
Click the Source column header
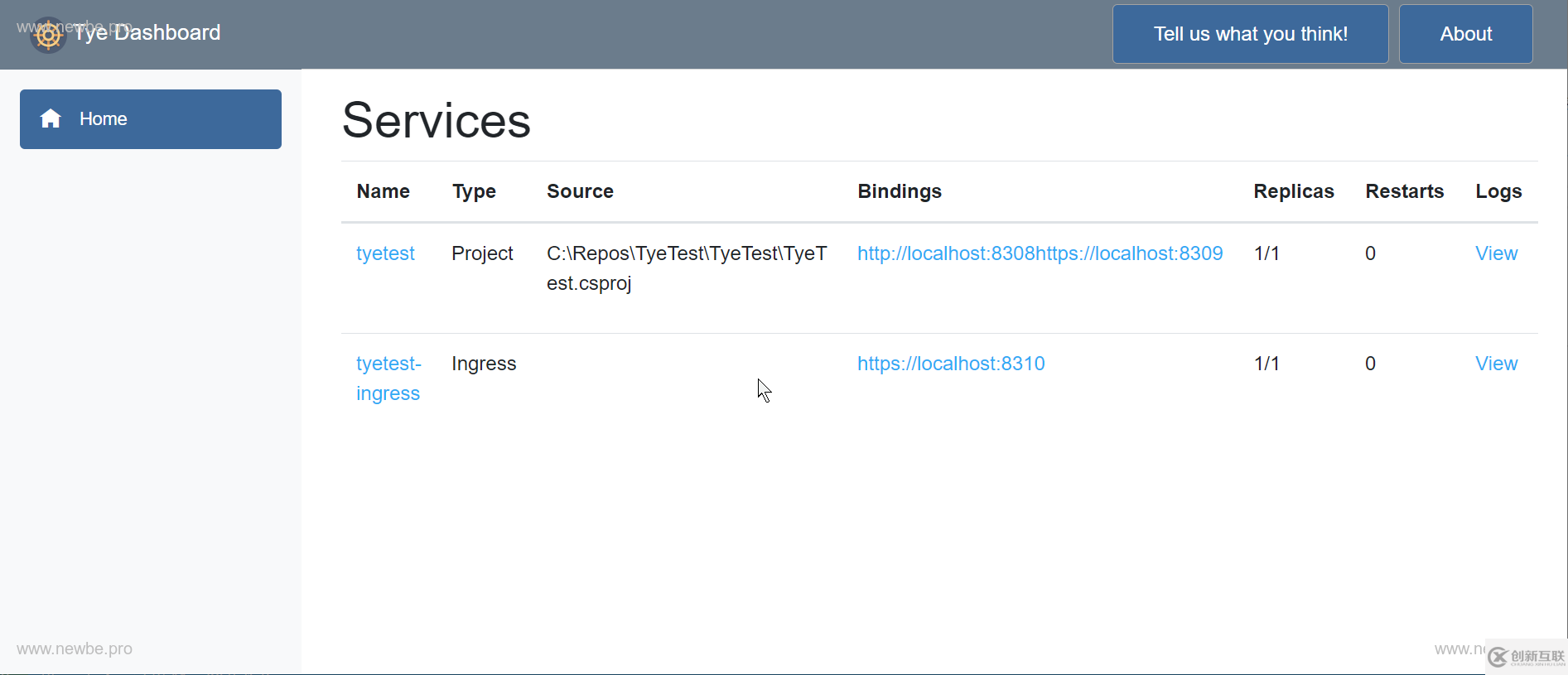[580, 191]
